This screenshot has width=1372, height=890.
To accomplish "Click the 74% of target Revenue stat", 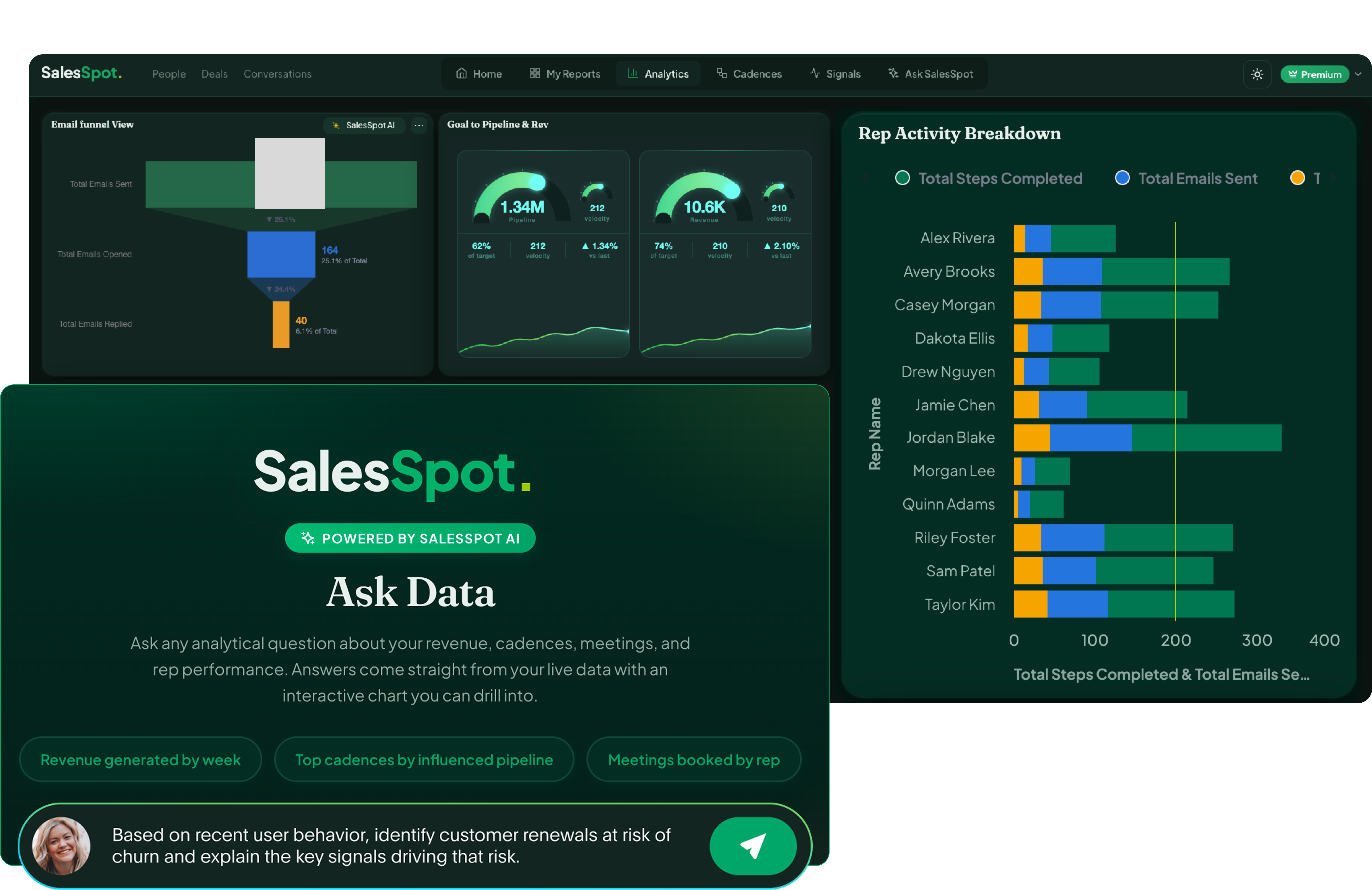I will pyautogui.click(x=664, y=250).
